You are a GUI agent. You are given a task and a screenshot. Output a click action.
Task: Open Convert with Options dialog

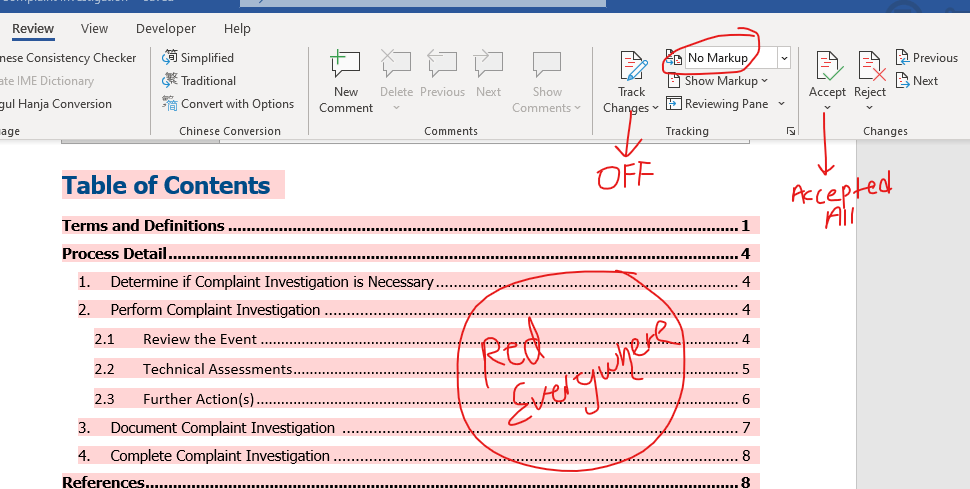[228, 103]
